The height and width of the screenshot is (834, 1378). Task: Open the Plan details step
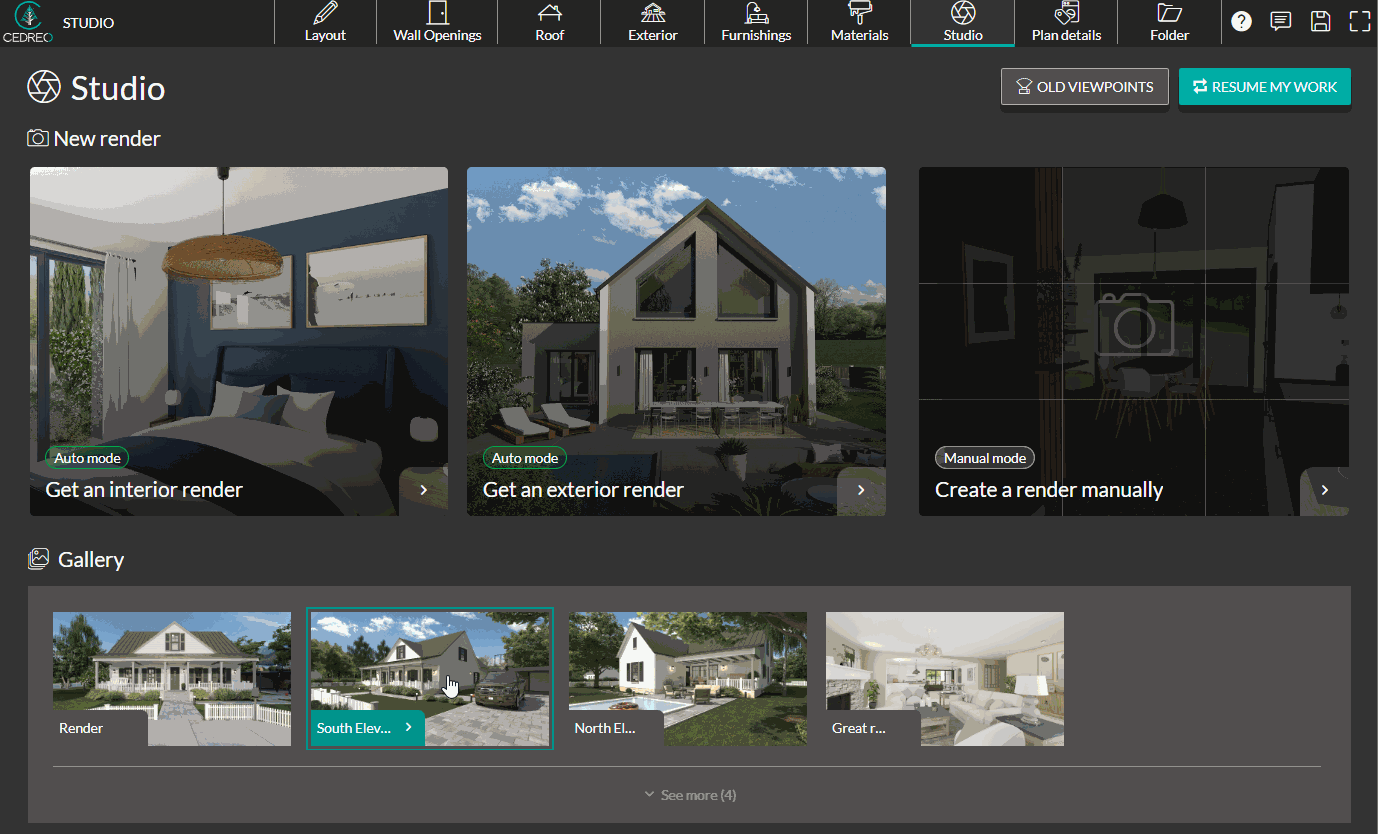point(1066,23)
